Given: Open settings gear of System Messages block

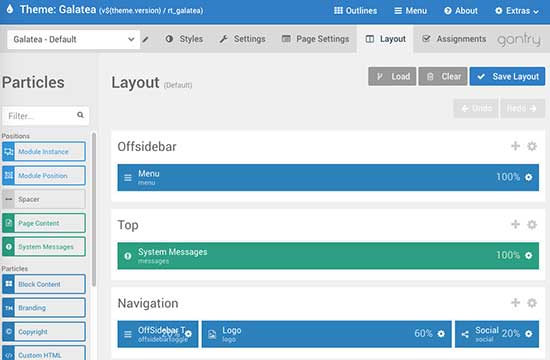Looking at the screenshot, I should [x=529, y=256].
